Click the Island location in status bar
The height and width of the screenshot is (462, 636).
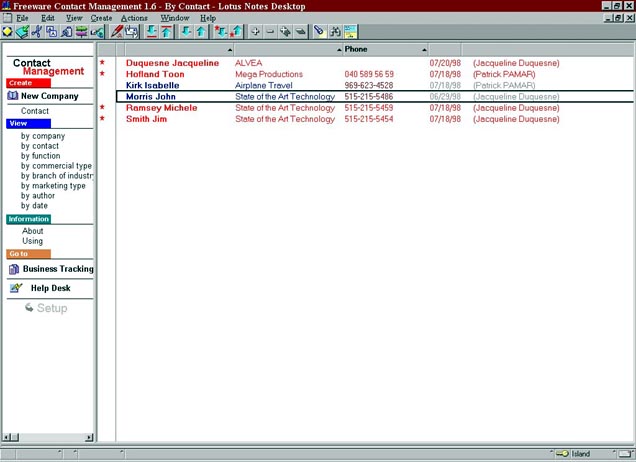(581, 454)
